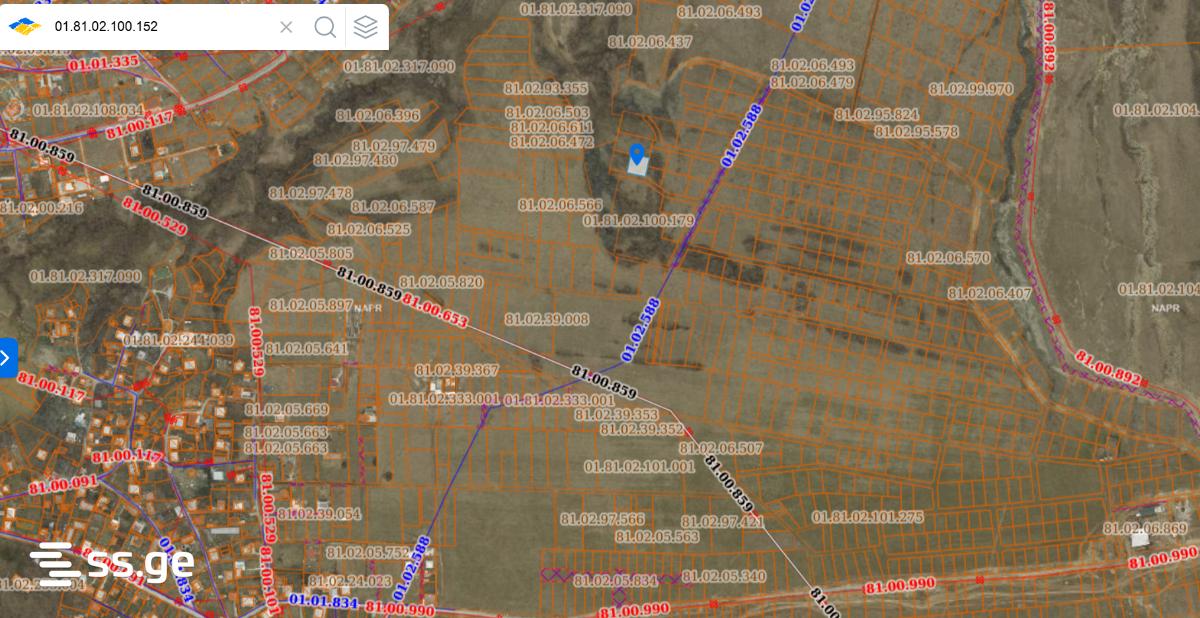Click parcel label 81.02.99.970
The image size is (1200, 618).
click(970, 89)
